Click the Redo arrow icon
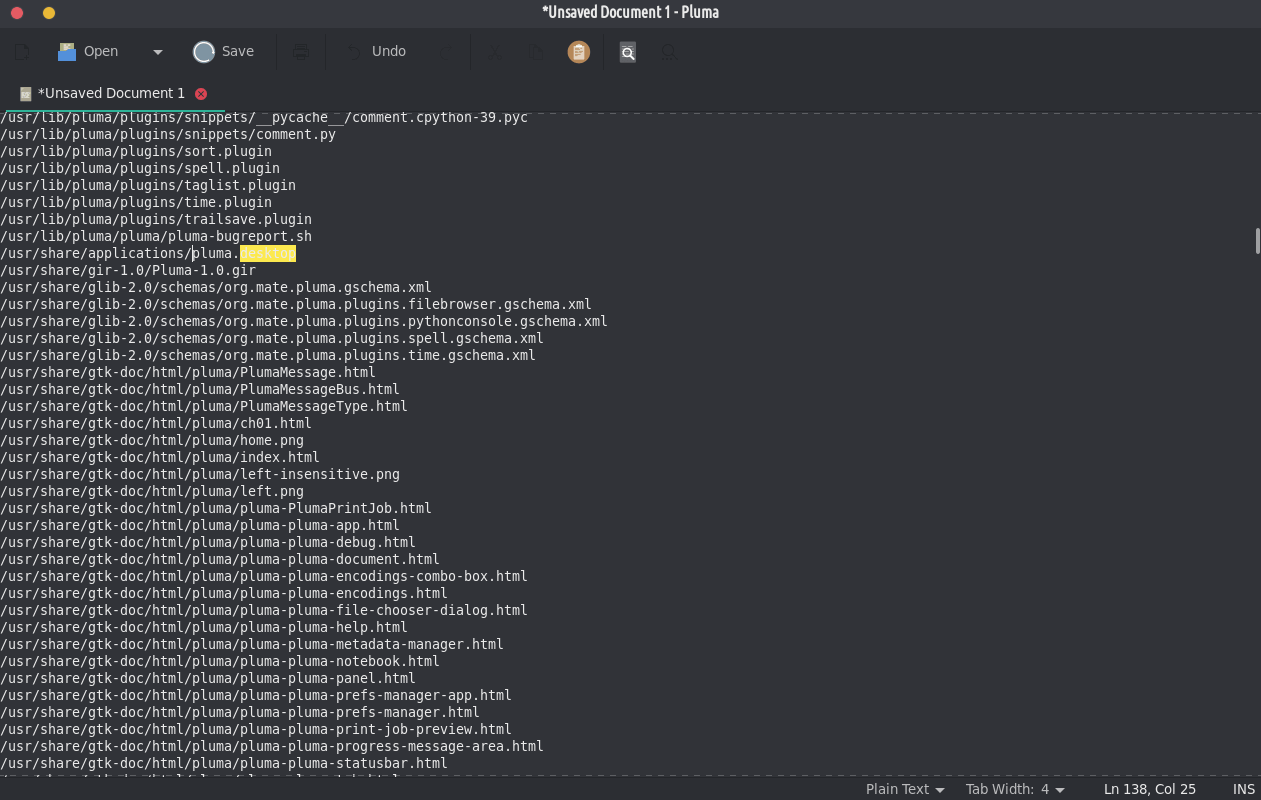 tap(446, 52)
